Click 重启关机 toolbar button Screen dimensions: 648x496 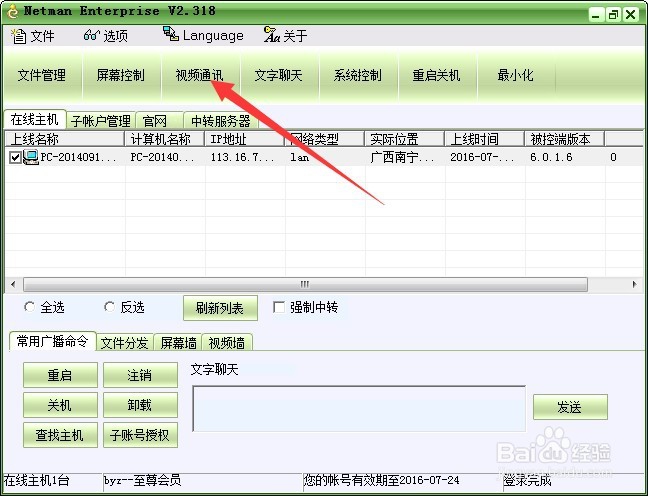436,75
